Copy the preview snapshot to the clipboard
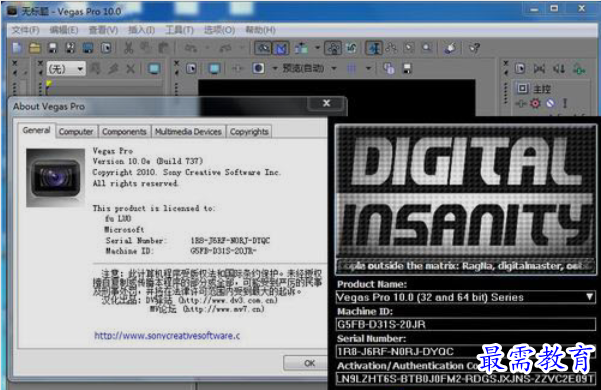The height and width of the screenshot is (390, 601). pos(389,69)
